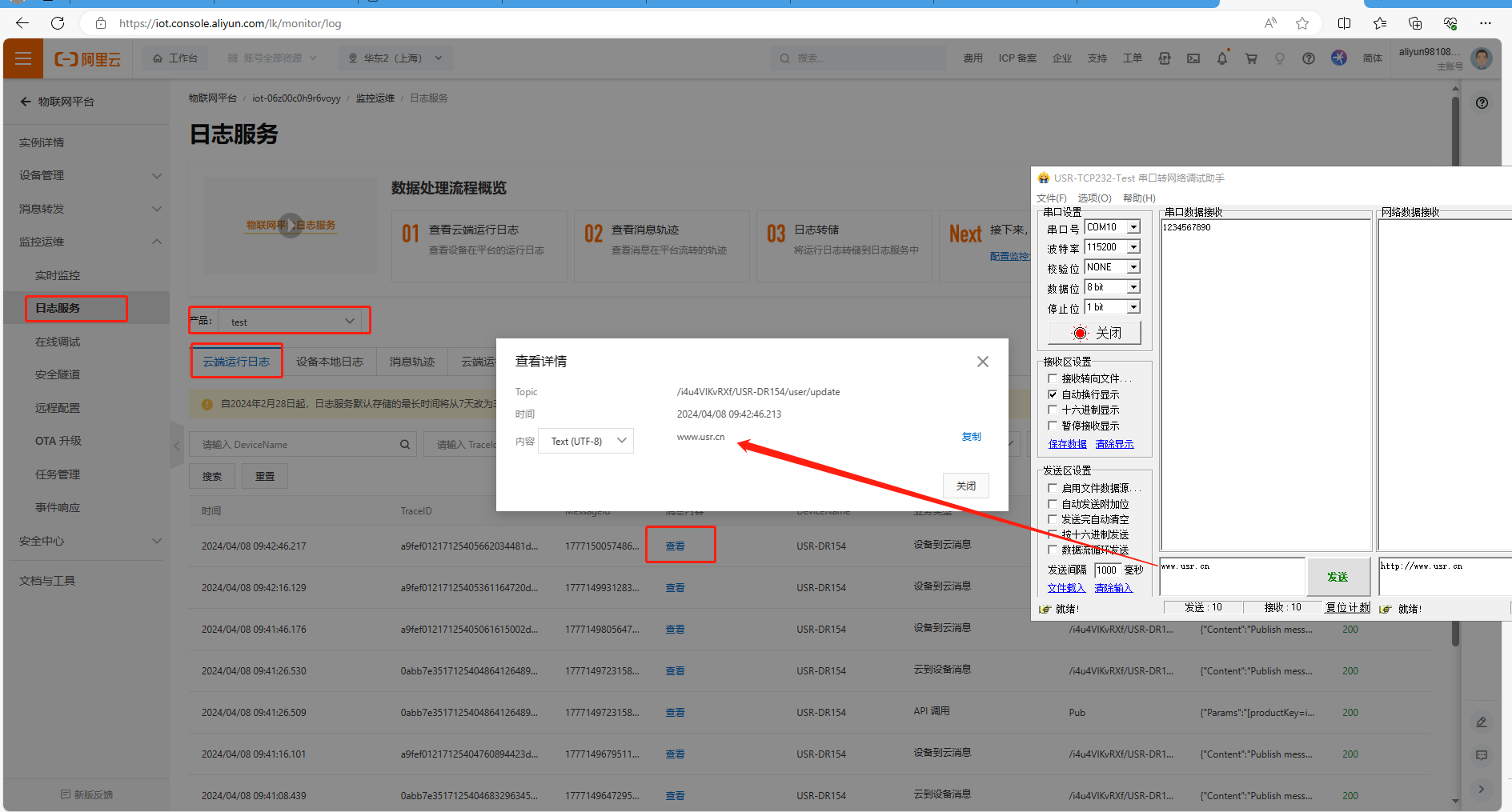Uncheck the 自动换行显示 checkbox
Viewport: 1512px width, 812px height.
click(1053, 394)
